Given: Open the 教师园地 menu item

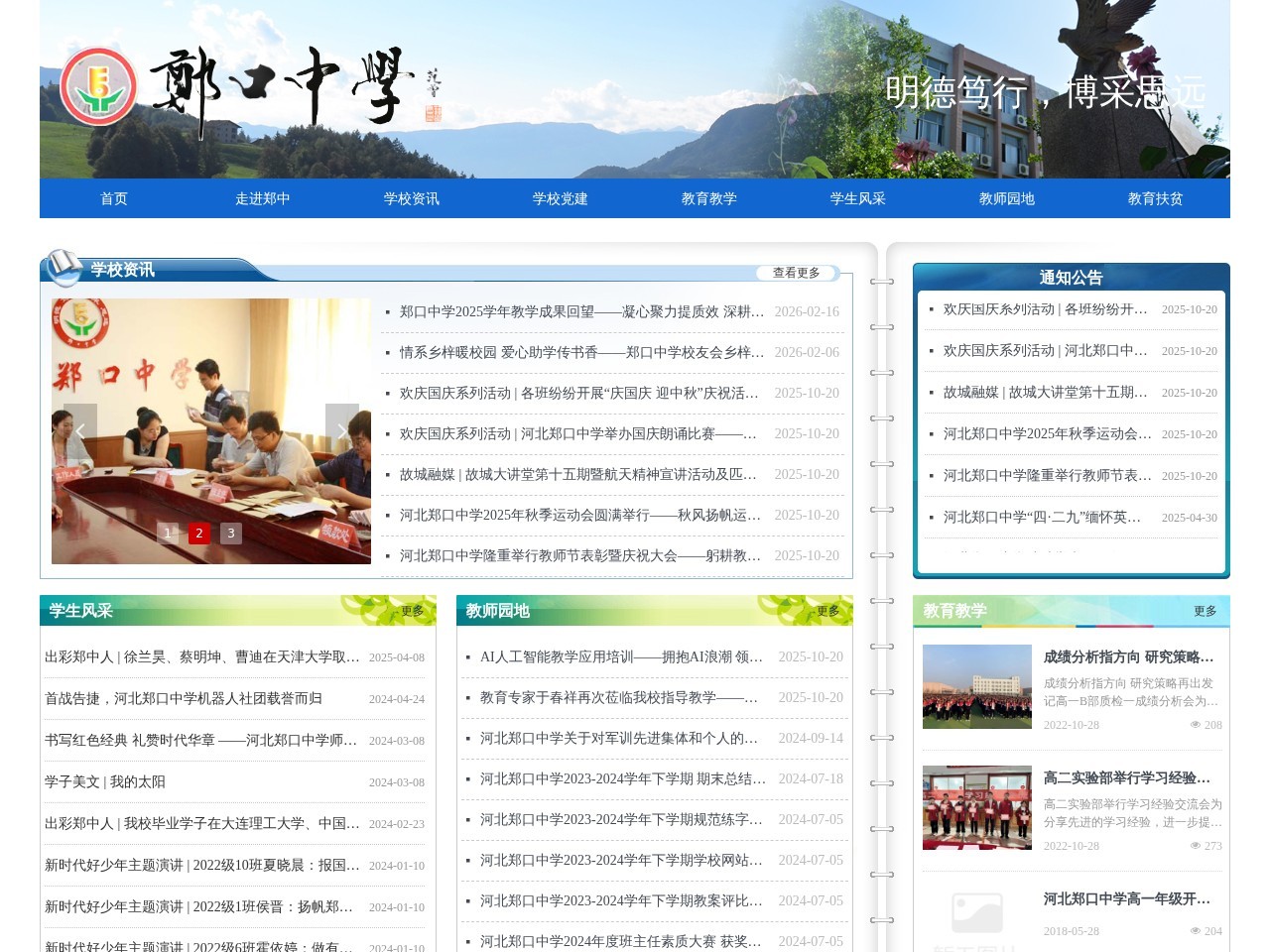Looking at the screenshot, I should (1007, 198).
